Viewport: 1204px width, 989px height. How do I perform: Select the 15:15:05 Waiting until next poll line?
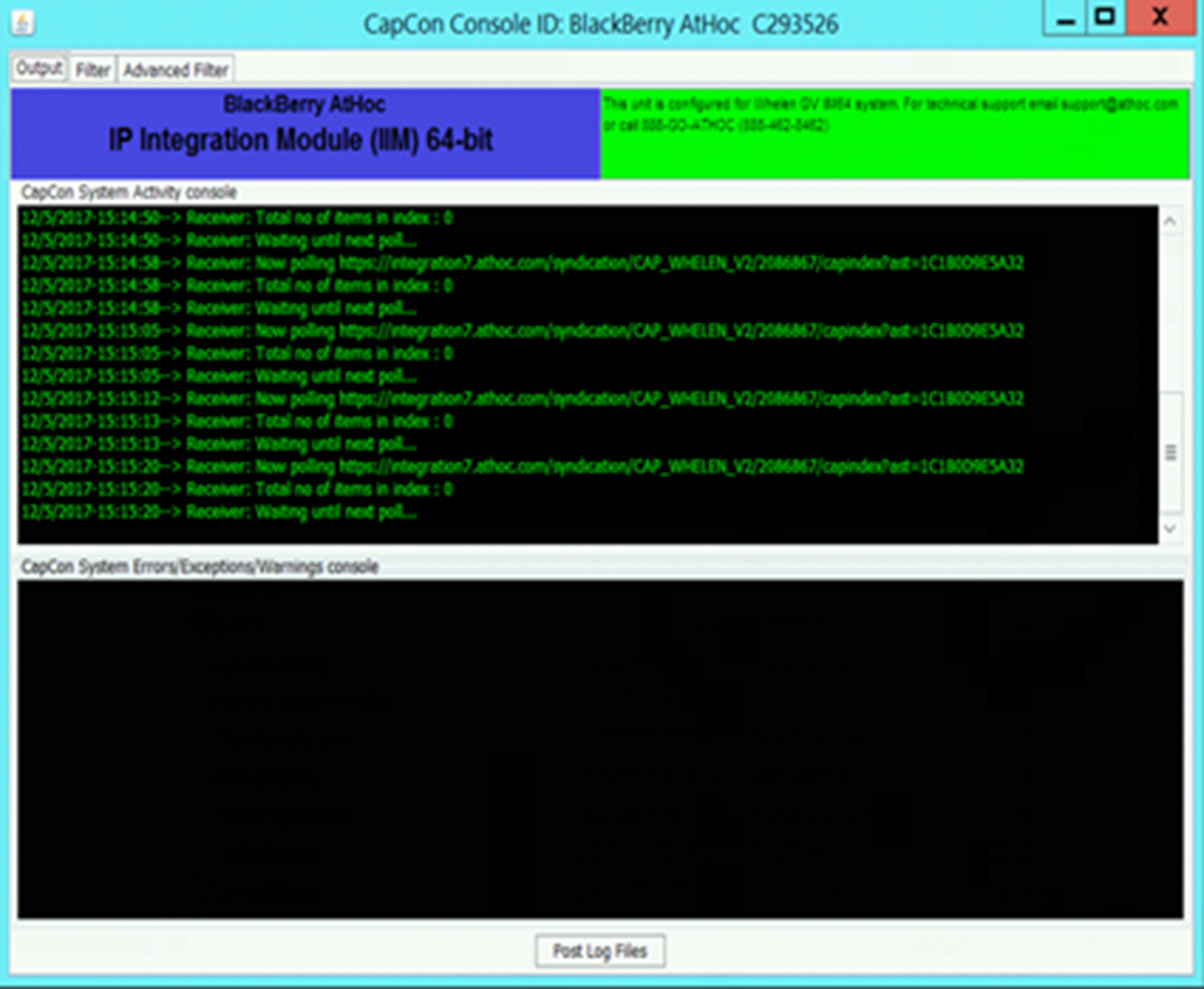pyautogui.click(x=218, y=376)
